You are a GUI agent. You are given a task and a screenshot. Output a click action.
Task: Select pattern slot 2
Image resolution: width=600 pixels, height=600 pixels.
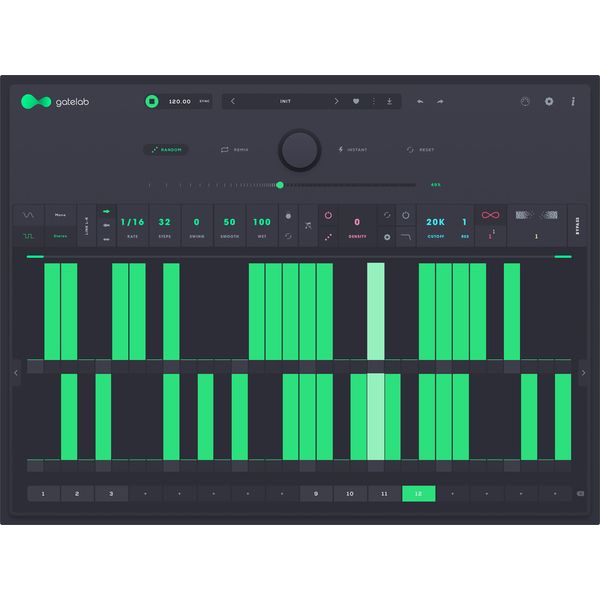pyautogui.click(x=77, y=494)
